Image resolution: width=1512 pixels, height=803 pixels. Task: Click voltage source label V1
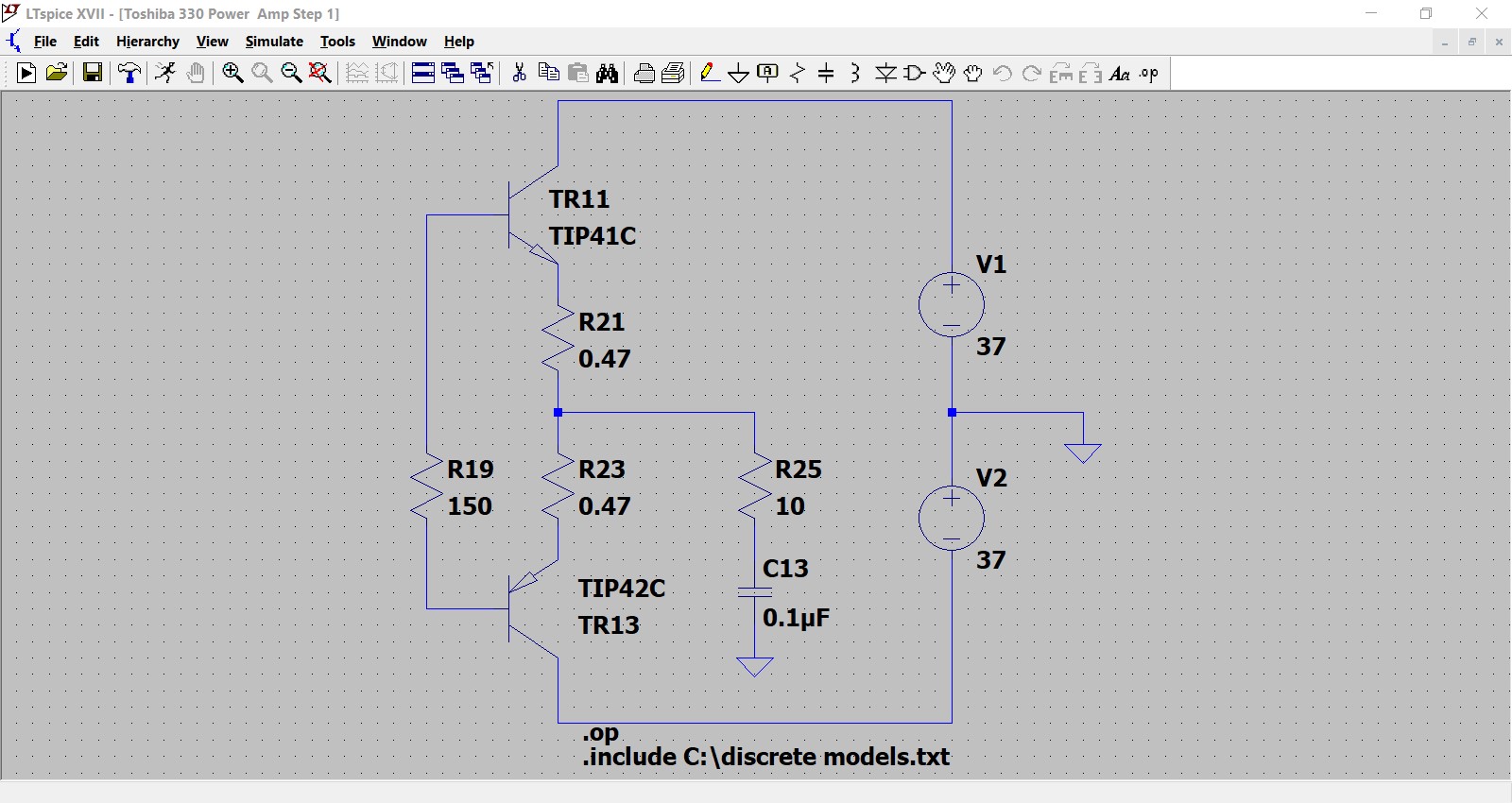pyautogui.click(x=991, y=265)
